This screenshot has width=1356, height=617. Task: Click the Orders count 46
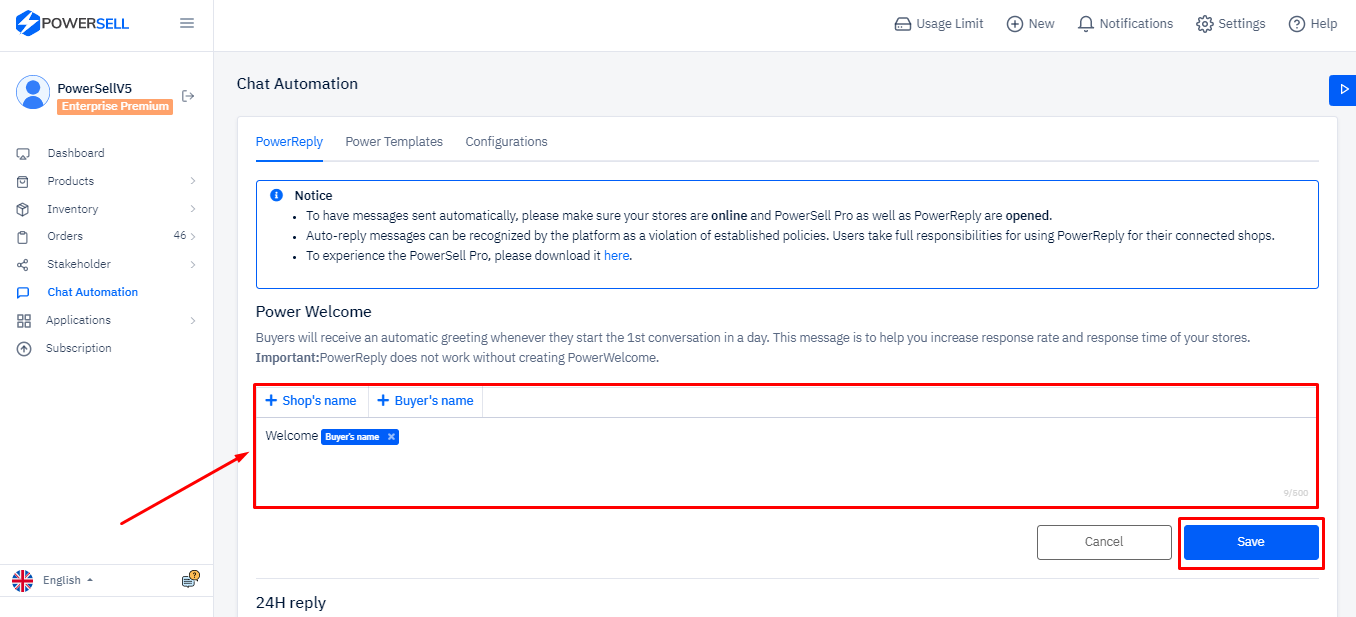click(x=180, y=236)
